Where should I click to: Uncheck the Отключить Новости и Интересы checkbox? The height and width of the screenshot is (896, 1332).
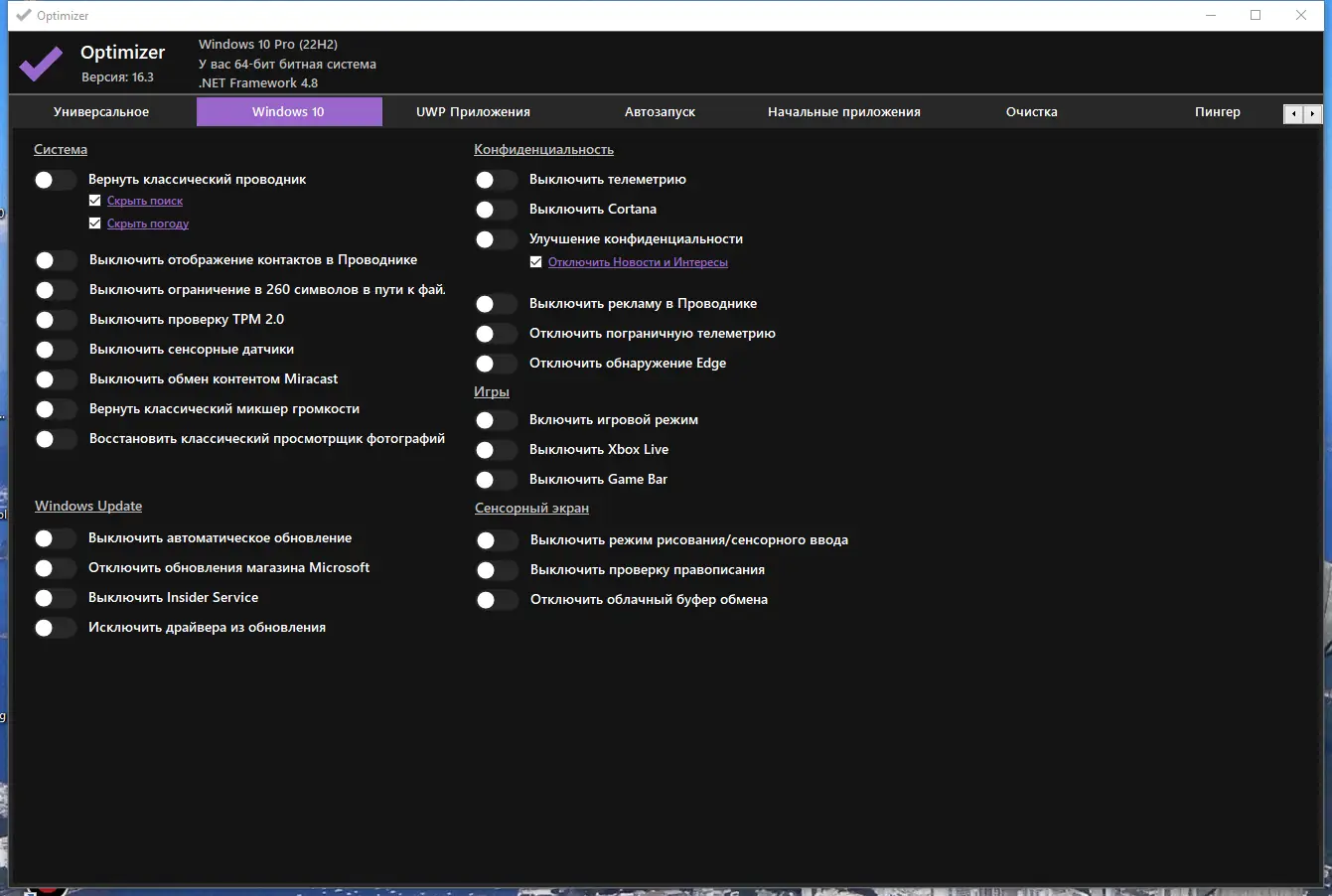[x=536, y=262]
